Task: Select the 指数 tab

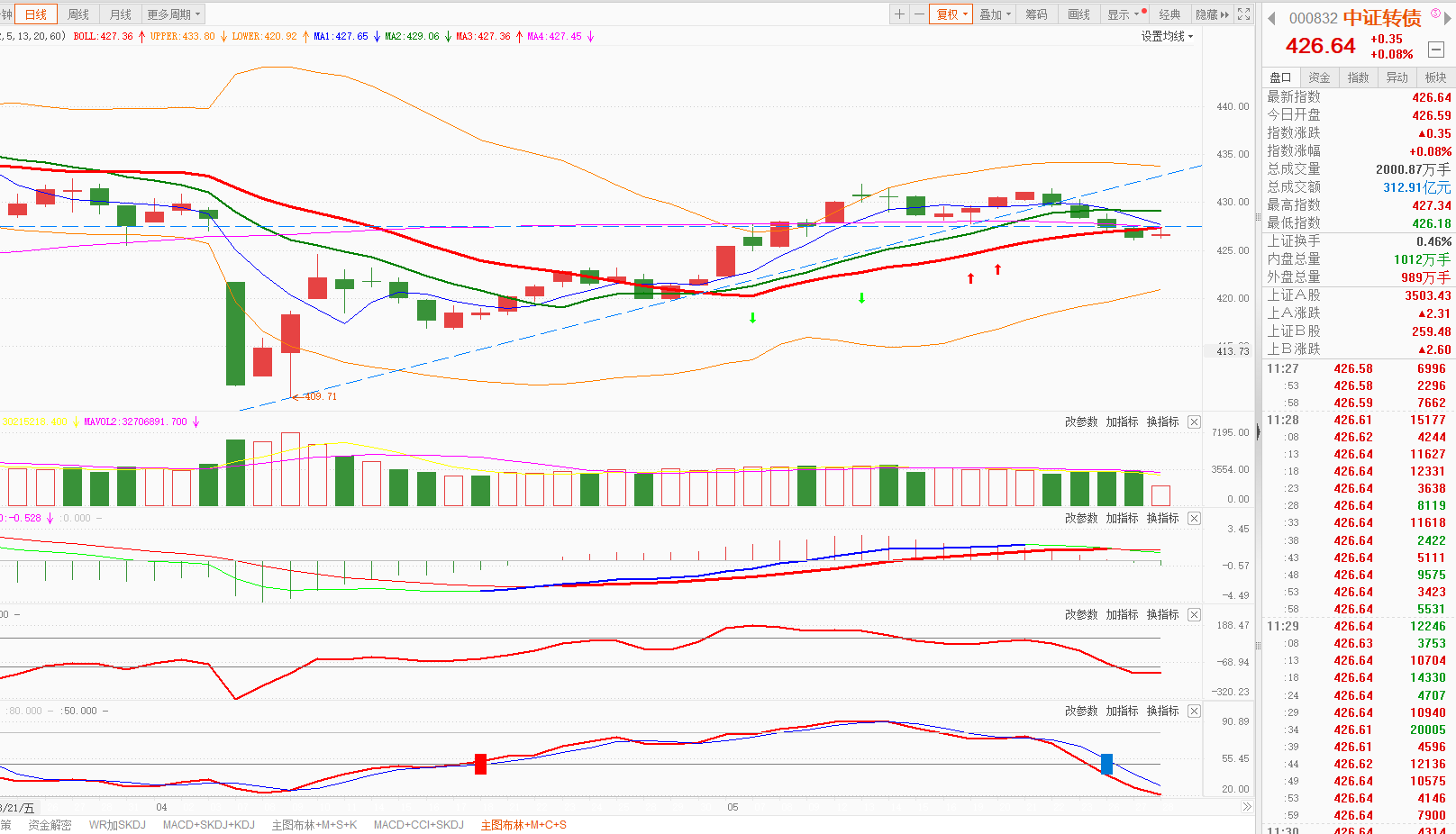Action: pos(1358,77)
